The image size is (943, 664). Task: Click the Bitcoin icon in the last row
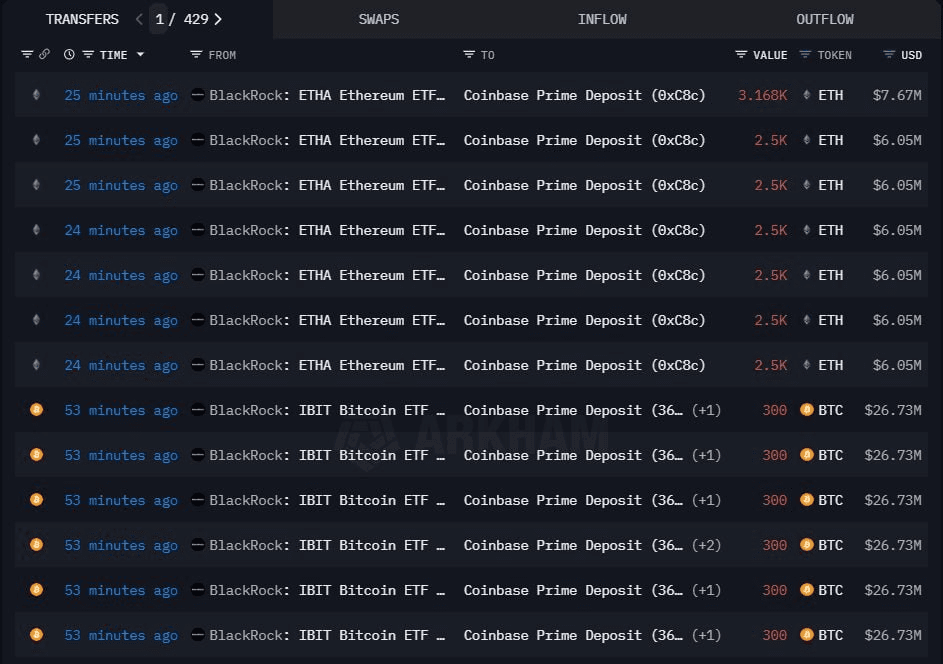(x=37, y=635)
